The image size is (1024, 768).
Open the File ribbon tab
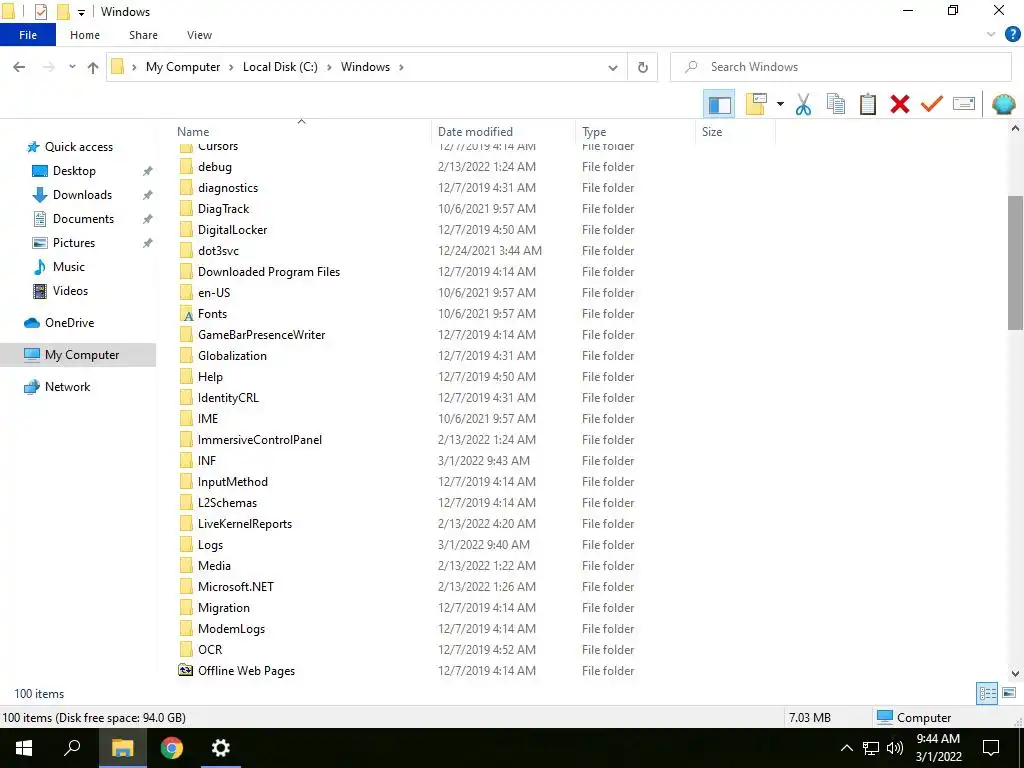tap(28, 35)
